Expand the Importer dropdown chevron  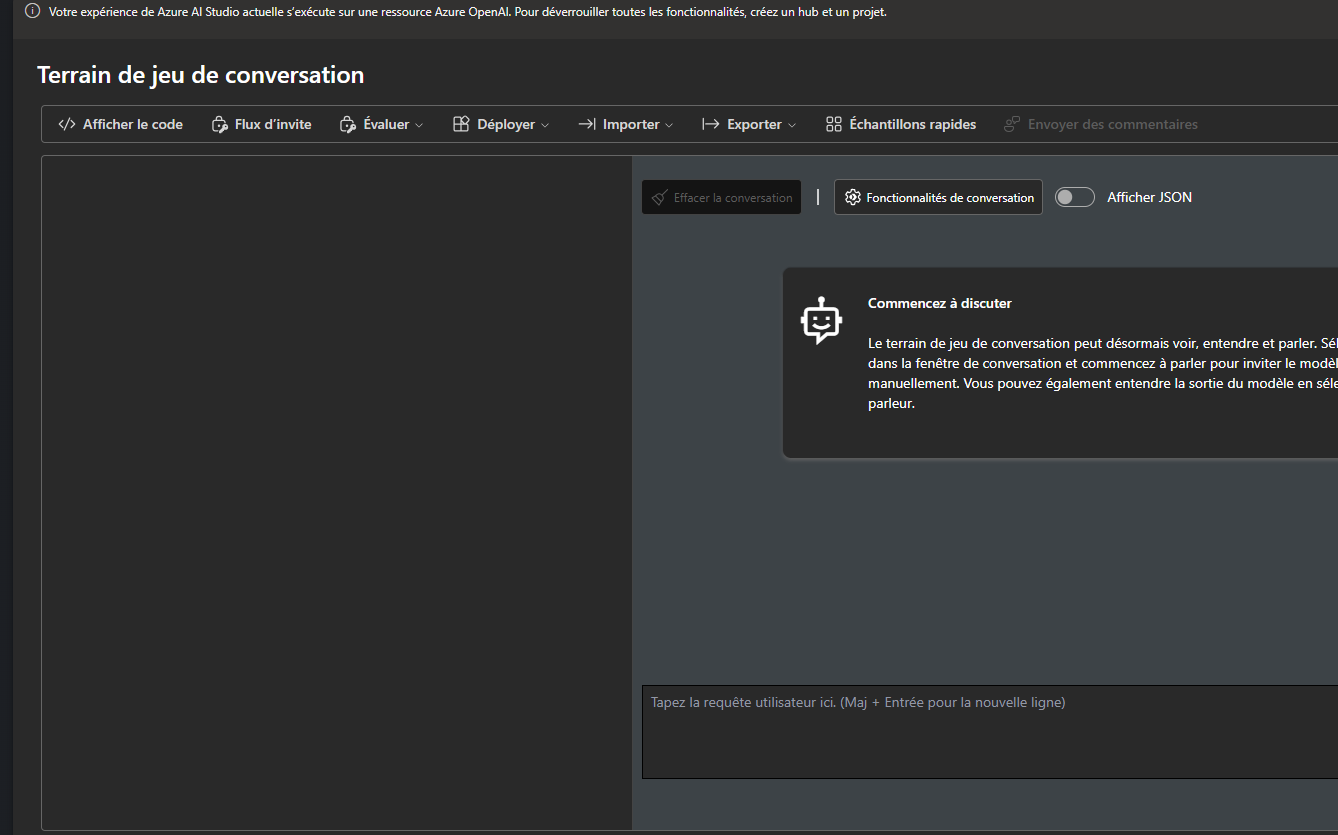click(x=669, y=125)
